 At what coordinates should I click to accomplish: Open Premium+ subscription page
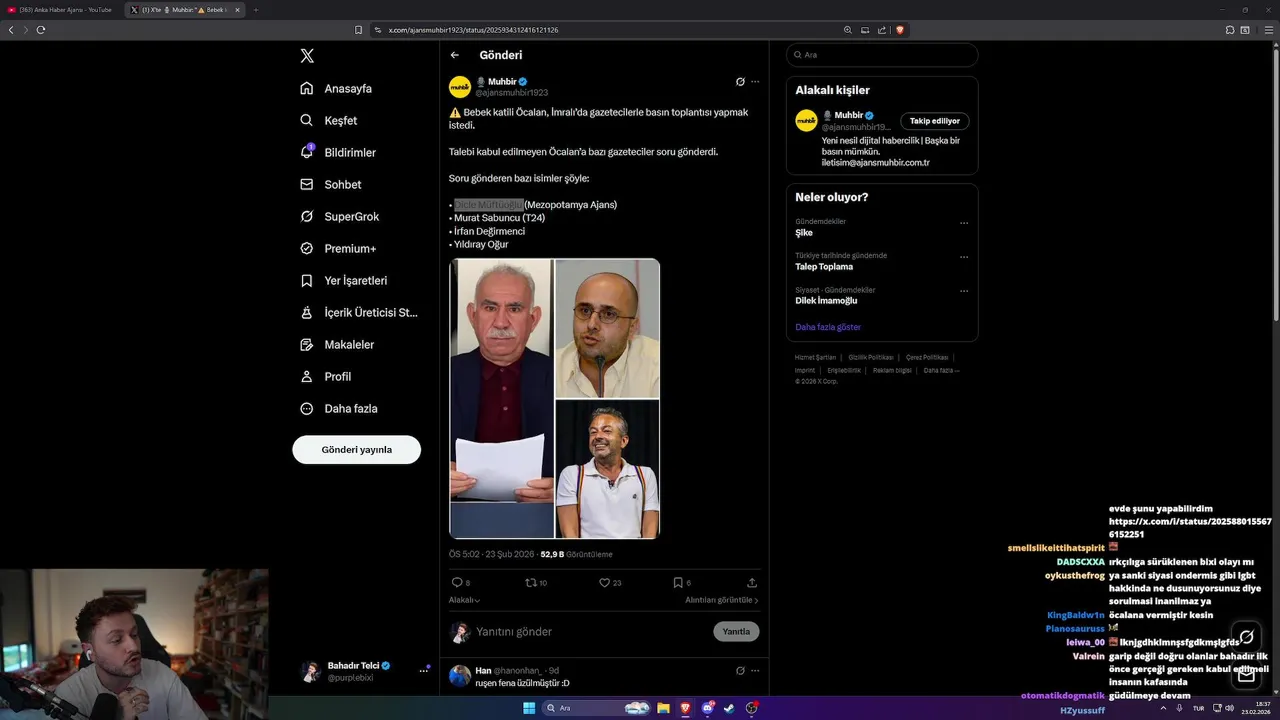coord(338,248)
